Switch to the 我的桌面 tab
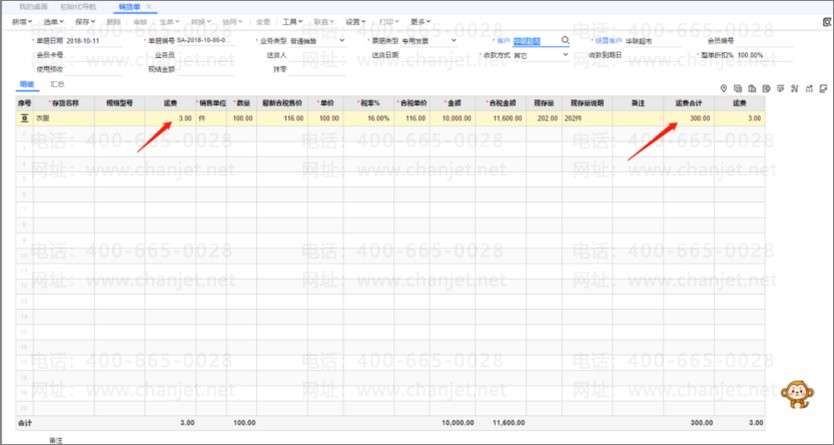Viewport: 834px width, 445px height. tap(32, 7)
